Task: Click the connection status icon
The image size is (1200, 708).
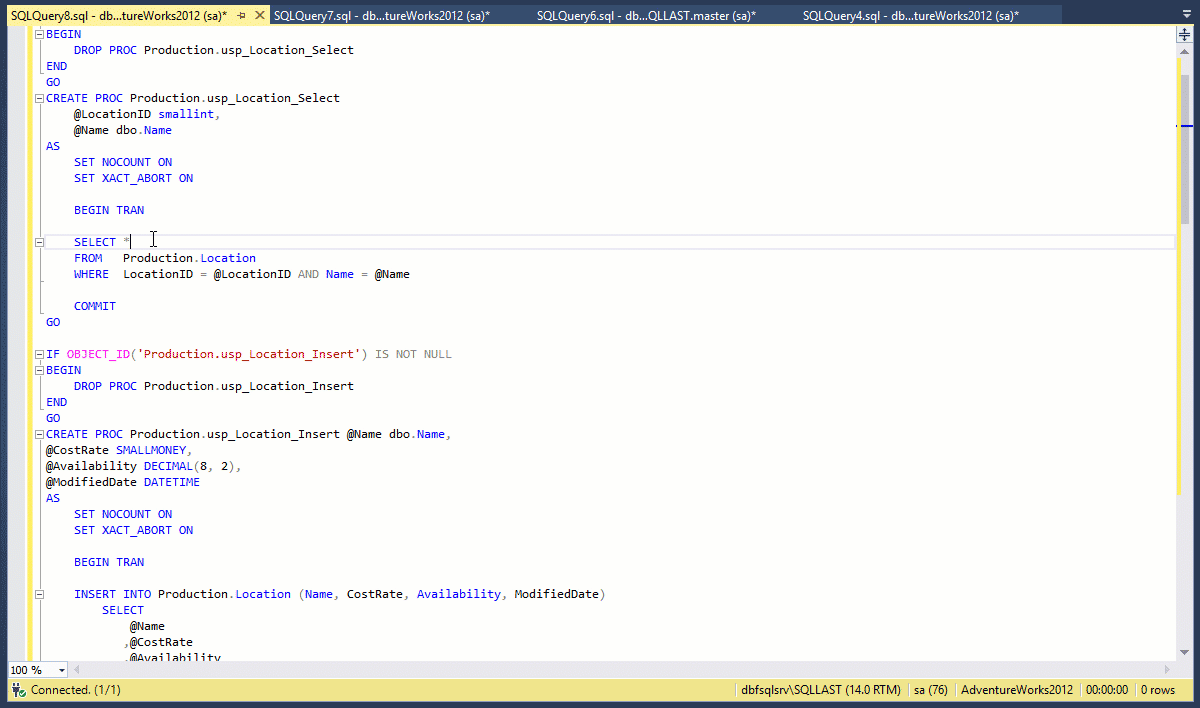Action: click(x=19, y=690)
